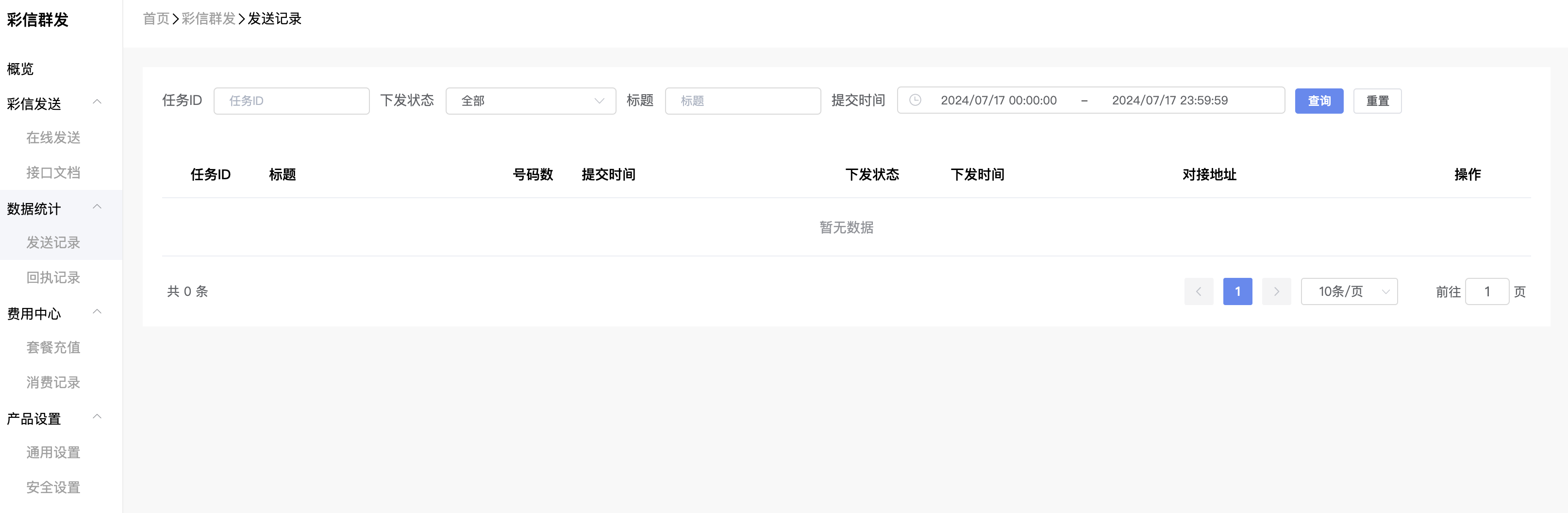Click the start date 2024/07/17 00:00:00

point(998,101)
